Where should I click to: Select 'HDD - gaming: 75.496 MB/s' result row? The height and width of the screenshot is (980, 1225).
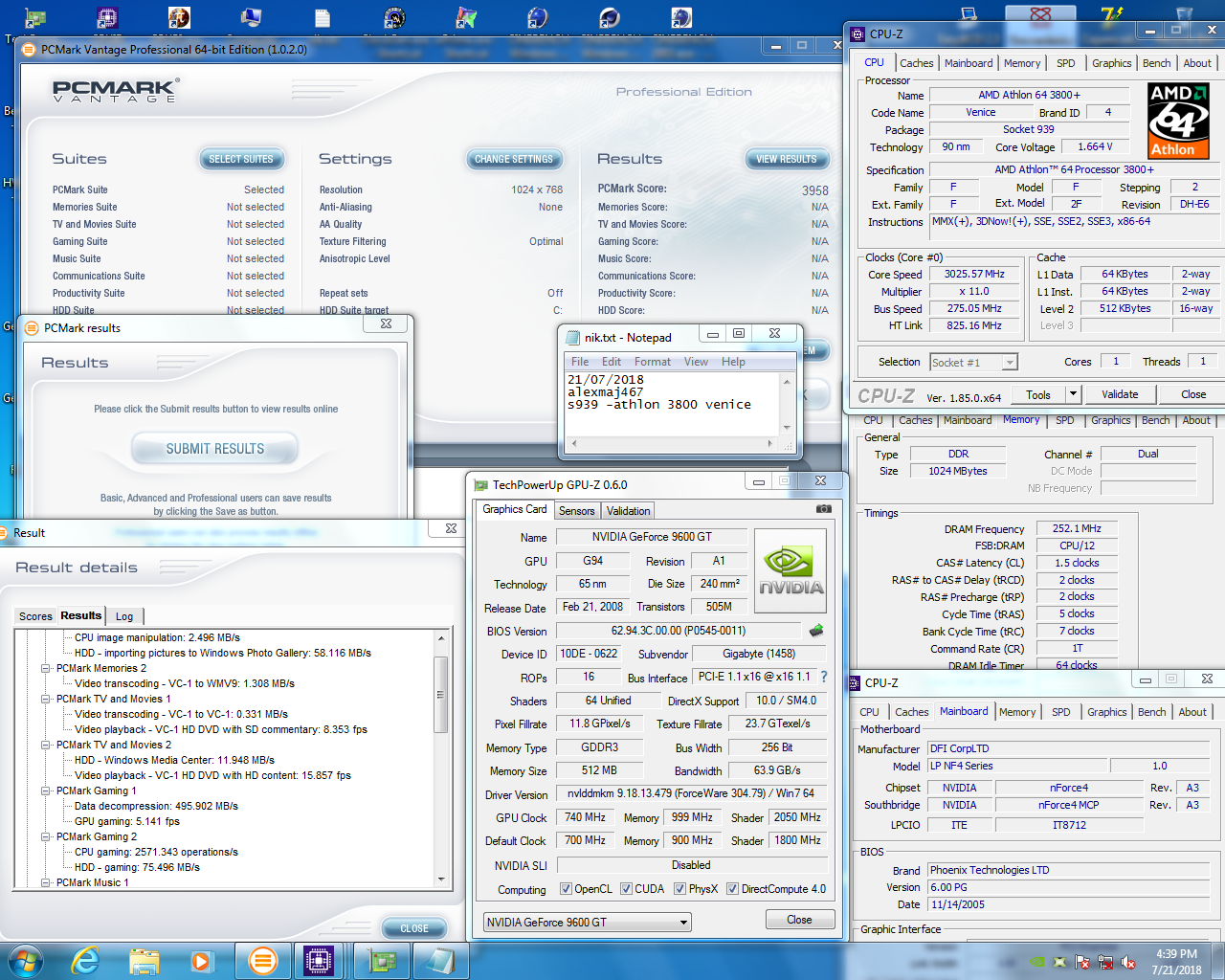click(137, 867)
